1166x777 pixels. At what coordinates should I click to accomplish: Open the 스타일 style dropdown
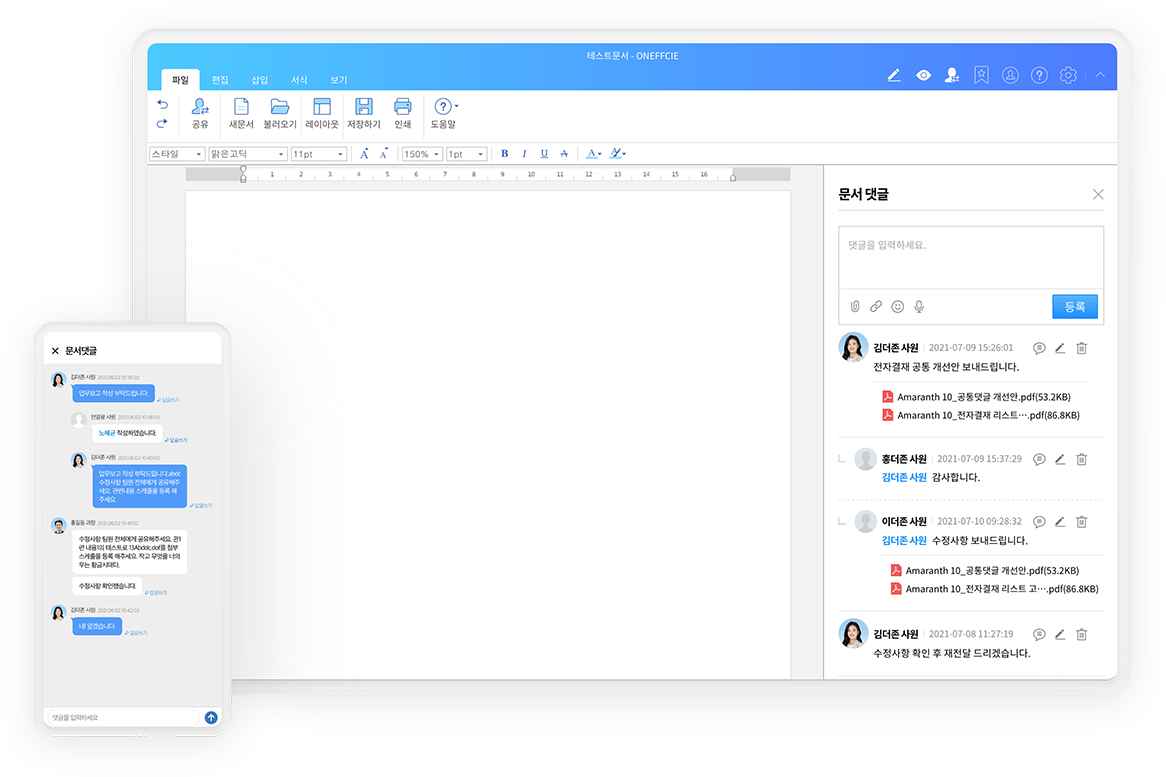coord(176,154)
